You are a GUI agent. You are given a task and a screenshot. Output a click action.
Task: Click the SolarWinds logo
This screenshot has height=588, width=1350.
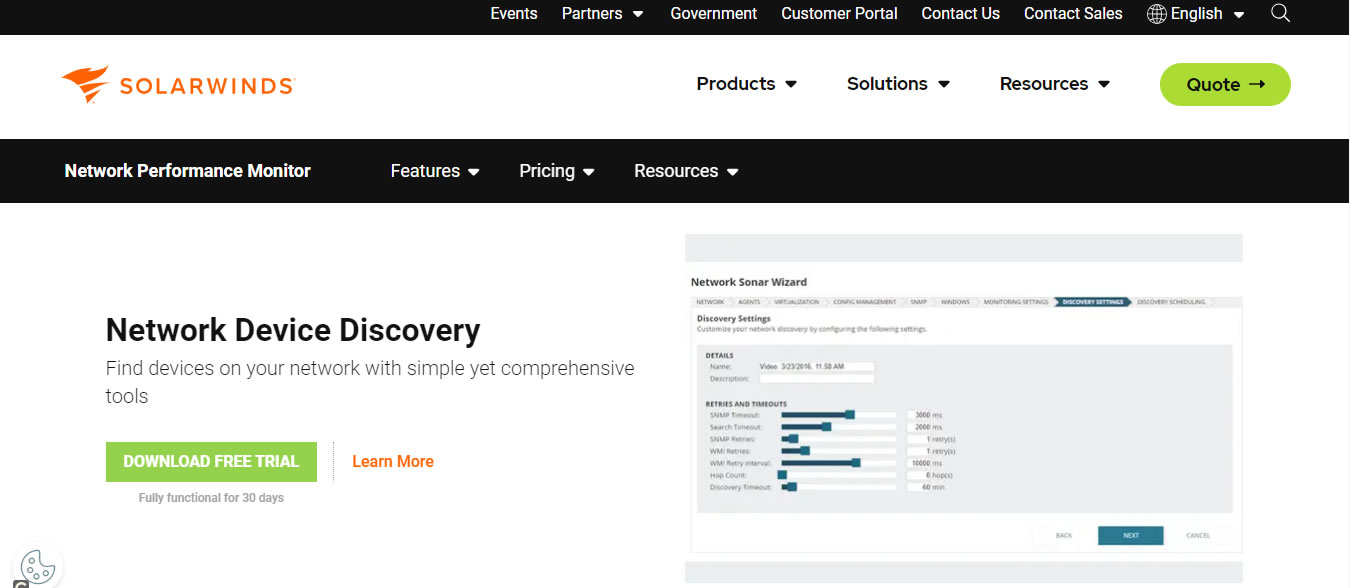point(176,83)
